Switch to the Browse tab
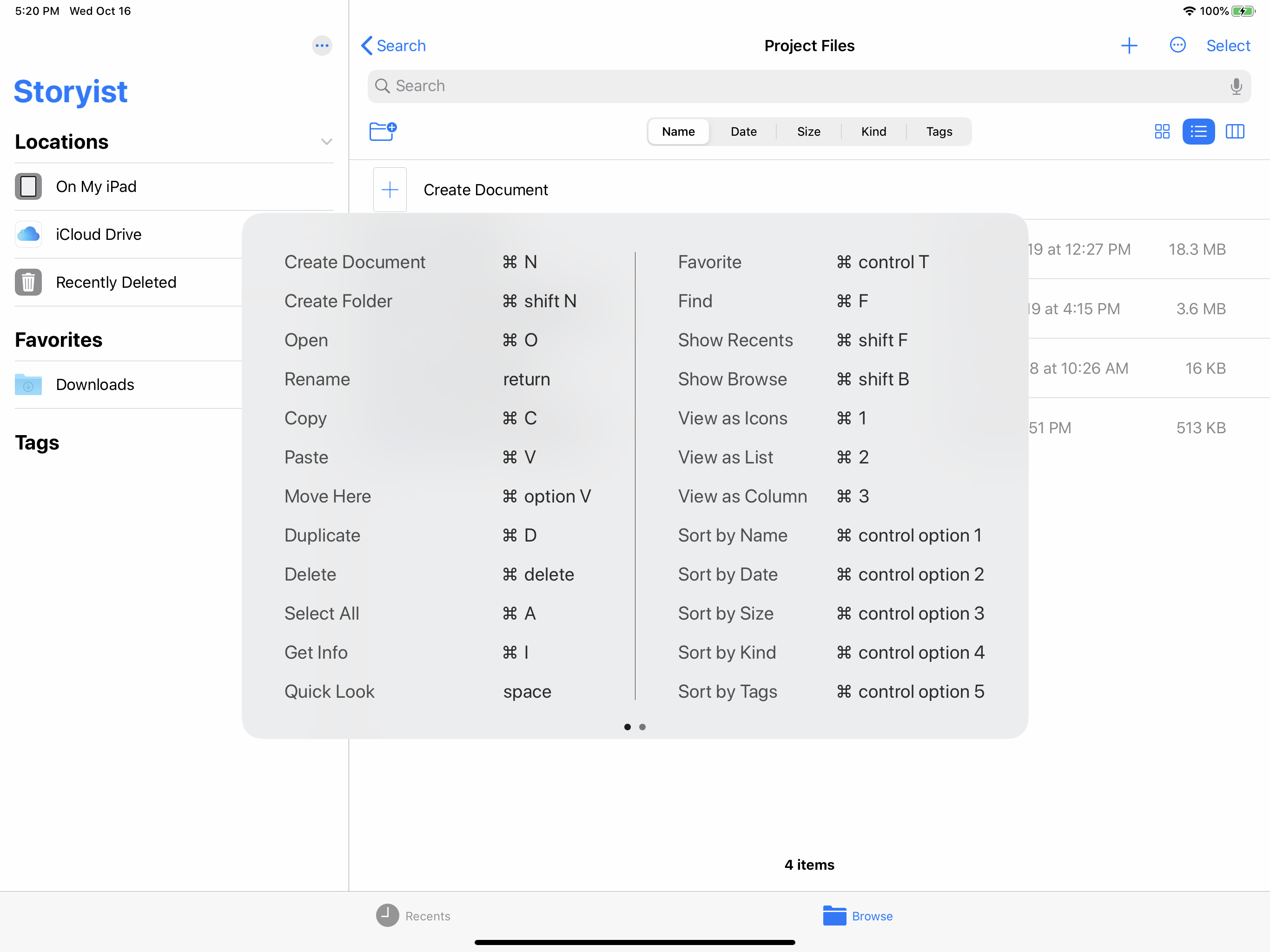The height and width of the screenshot is (952, 1270). coord(858,916)
